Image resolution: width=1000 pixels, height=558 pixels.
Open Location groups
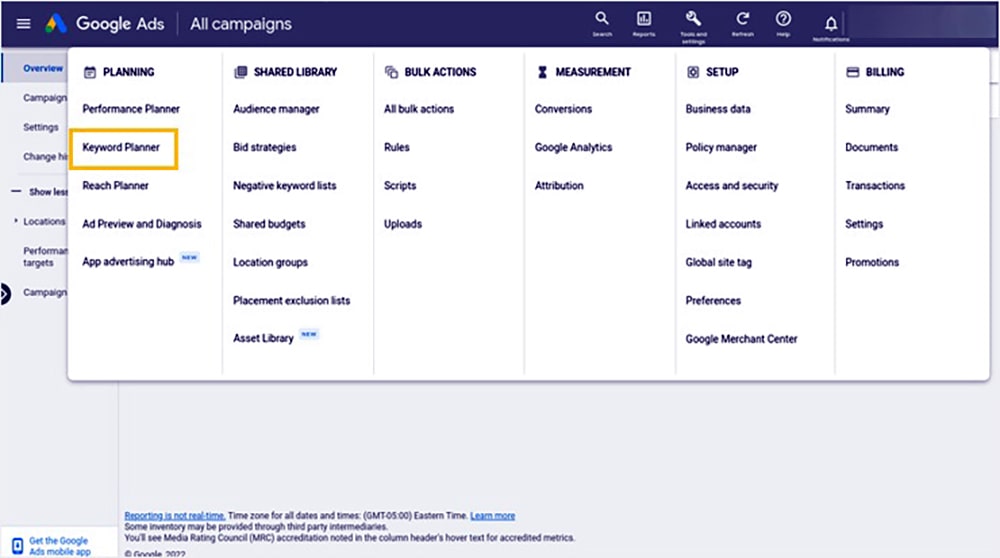pos(270,262)
